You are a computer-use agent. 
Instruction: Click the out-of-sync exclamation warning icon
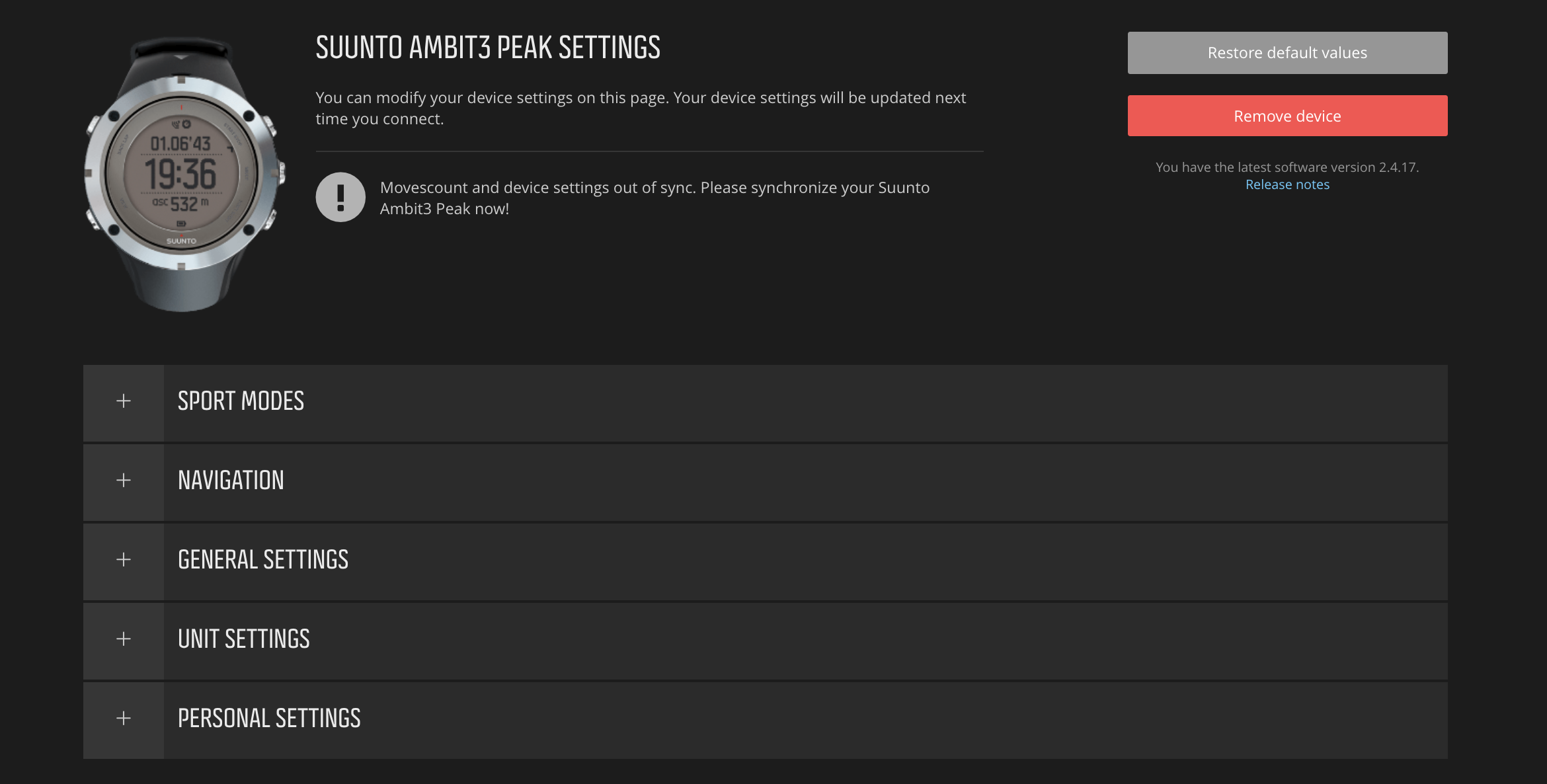pyautogui.click(x=340, y=197)
